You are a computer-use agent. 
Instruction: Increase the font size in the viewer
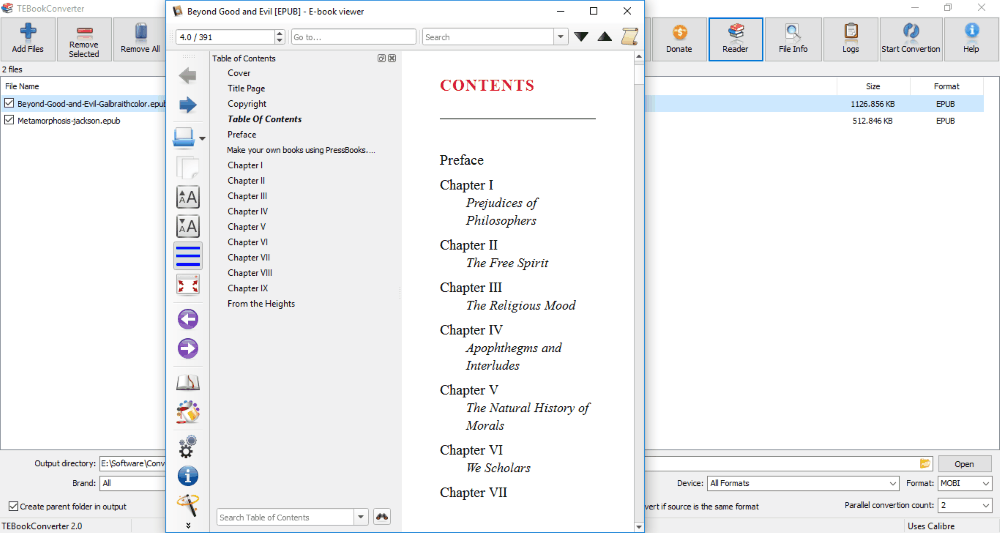(x=188, y=197)
